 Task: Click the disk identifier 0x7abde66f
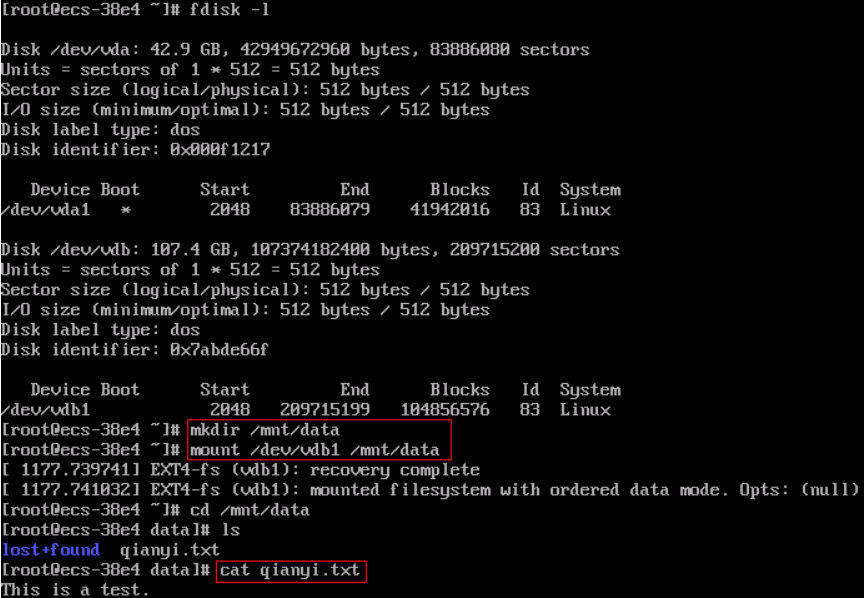click(x=219, y=350)
